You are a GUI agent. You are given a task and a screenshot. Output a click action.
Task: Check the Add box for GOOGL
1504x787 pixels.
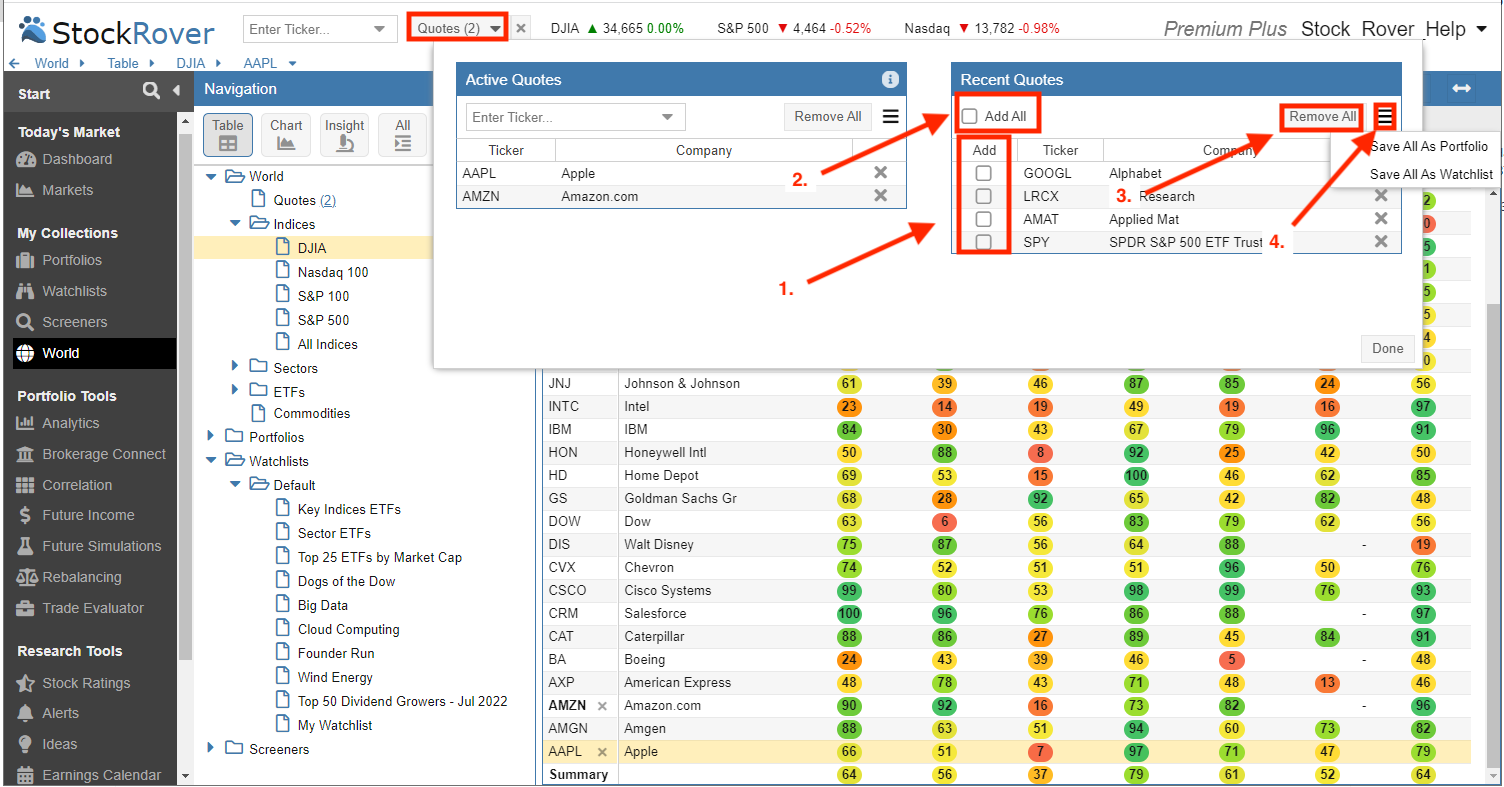point(984,173)
